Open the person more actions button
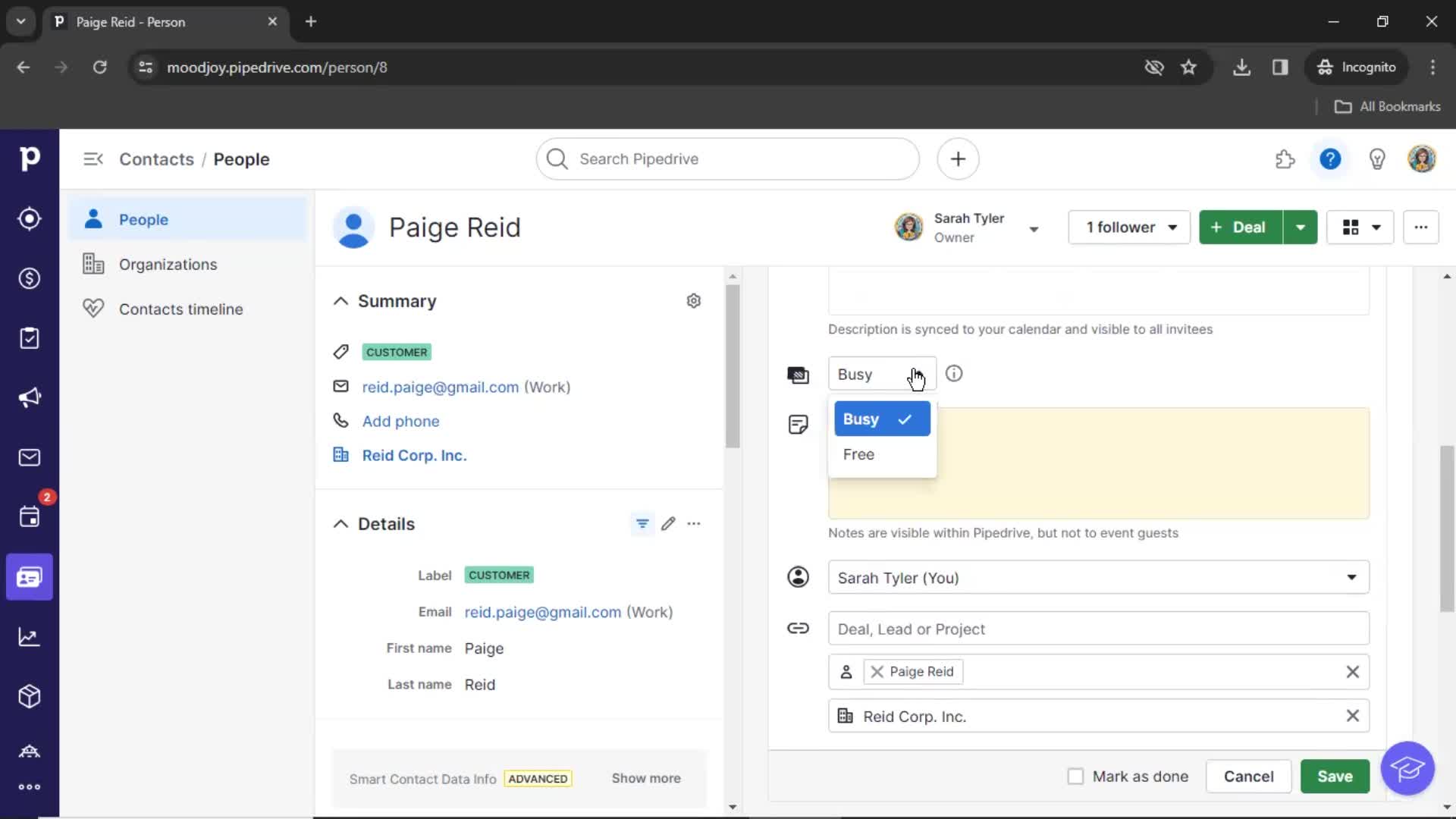 pos(1420,227)
